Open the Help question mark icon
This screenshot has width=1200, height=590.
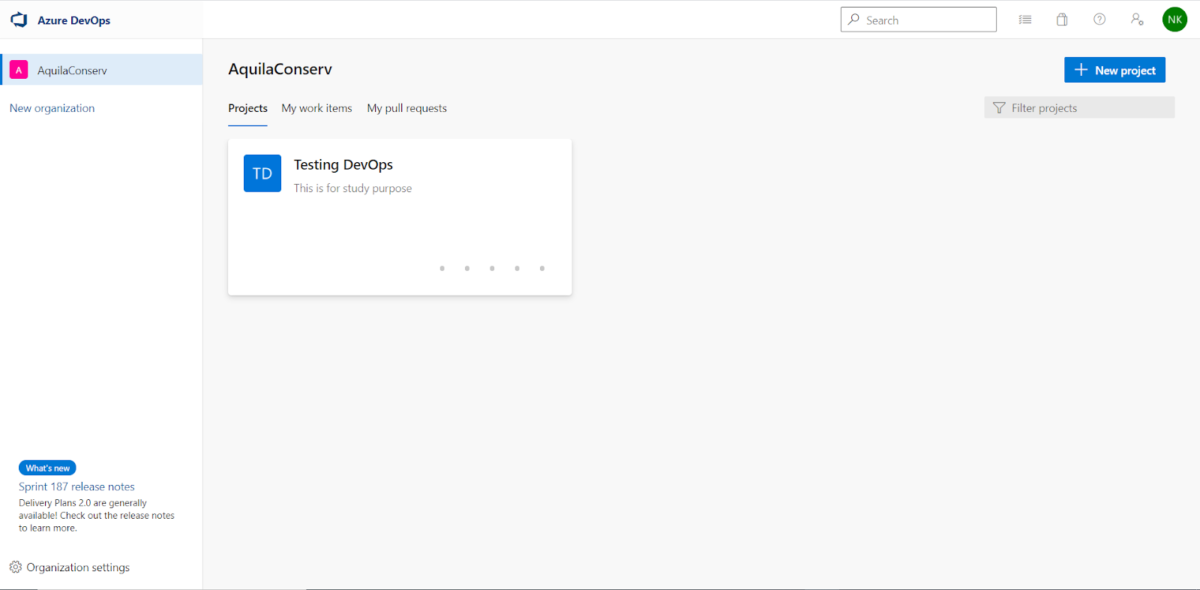(1099, 19)
